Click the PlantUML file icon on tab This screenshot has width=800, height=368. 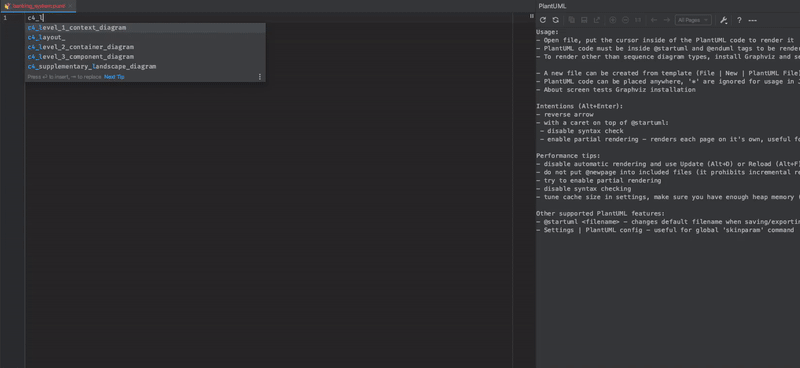[x=7, y=6]
